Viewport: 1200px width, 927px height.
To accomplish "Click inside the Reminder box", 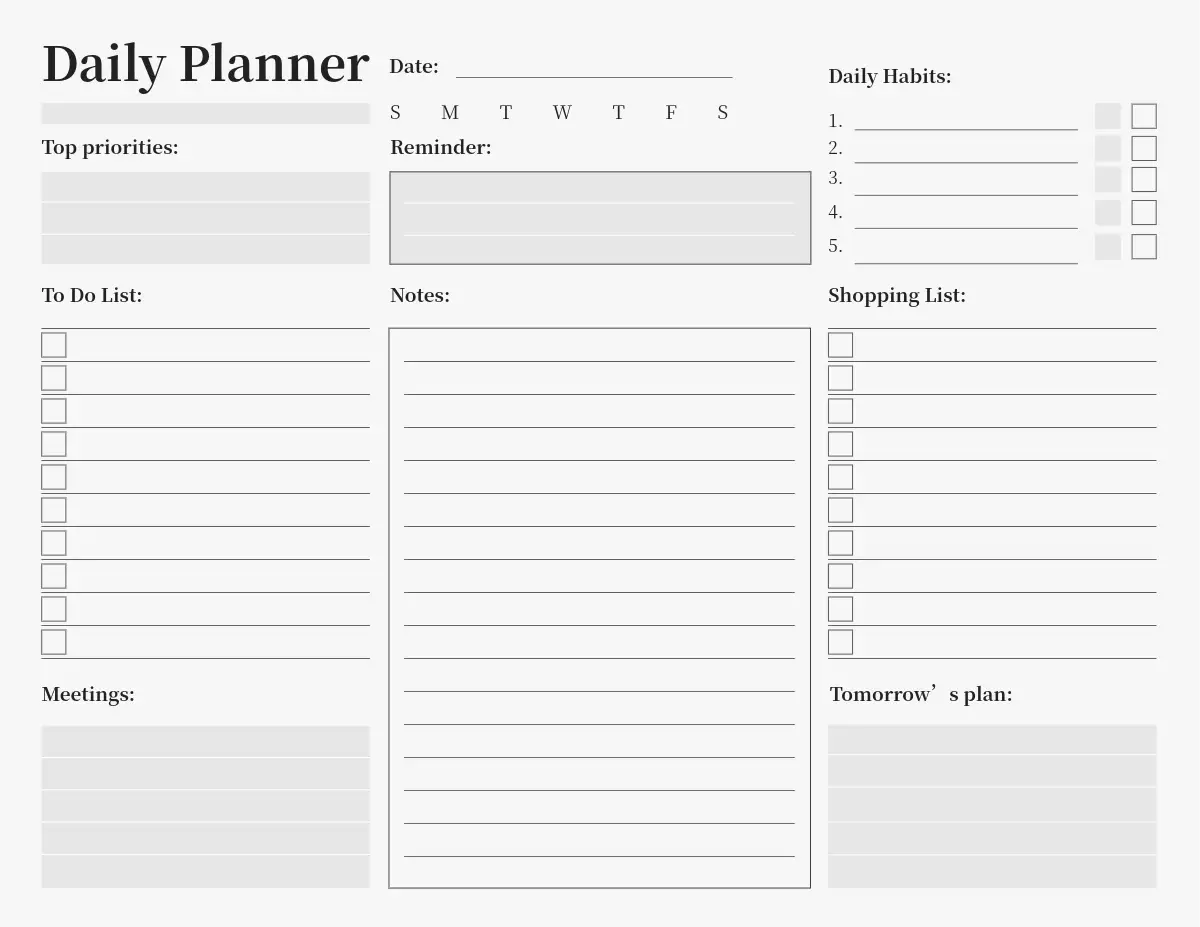I will (x=600, y=218).
